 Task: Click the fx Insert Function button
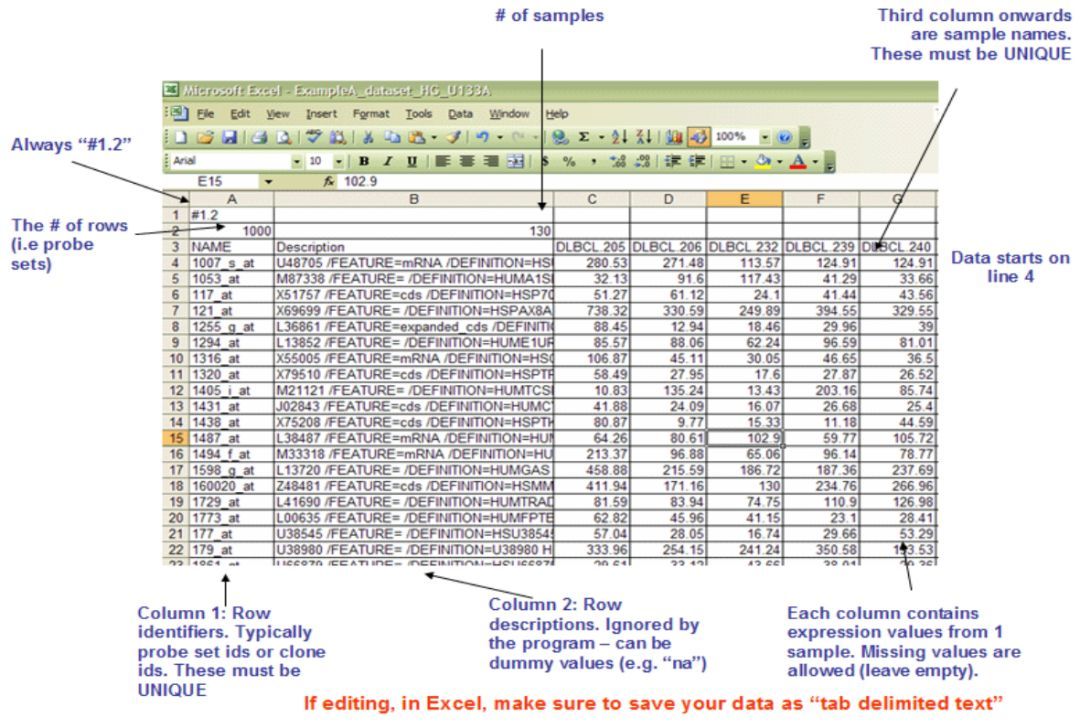[x=329, y=182]
